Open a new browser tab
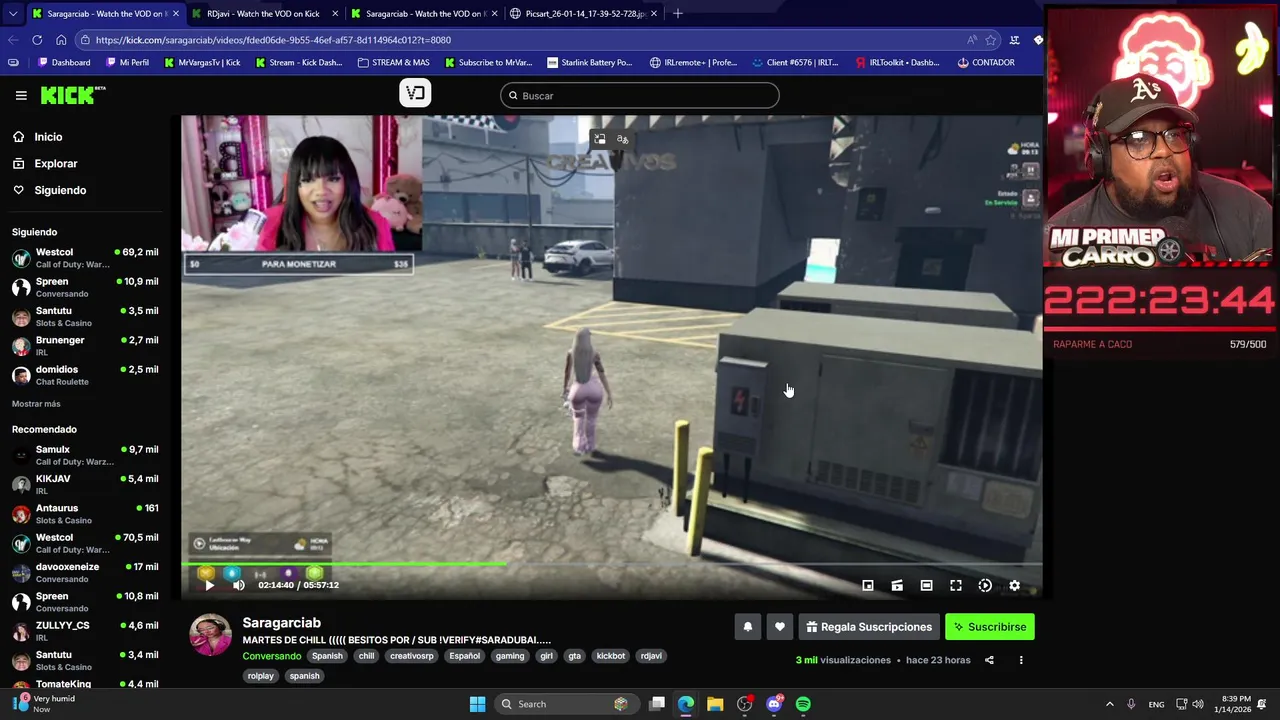Viewport: 1280px width, 720px height. click(678, 14)
